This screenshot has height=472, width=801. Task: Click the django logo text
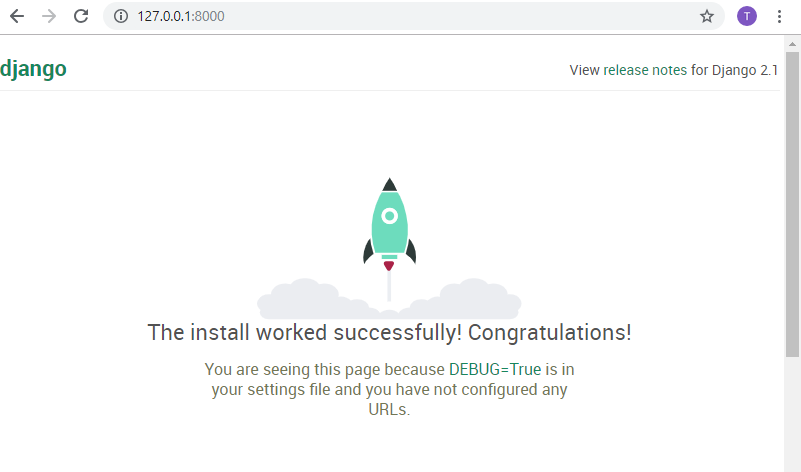click(x=33, y=69)
